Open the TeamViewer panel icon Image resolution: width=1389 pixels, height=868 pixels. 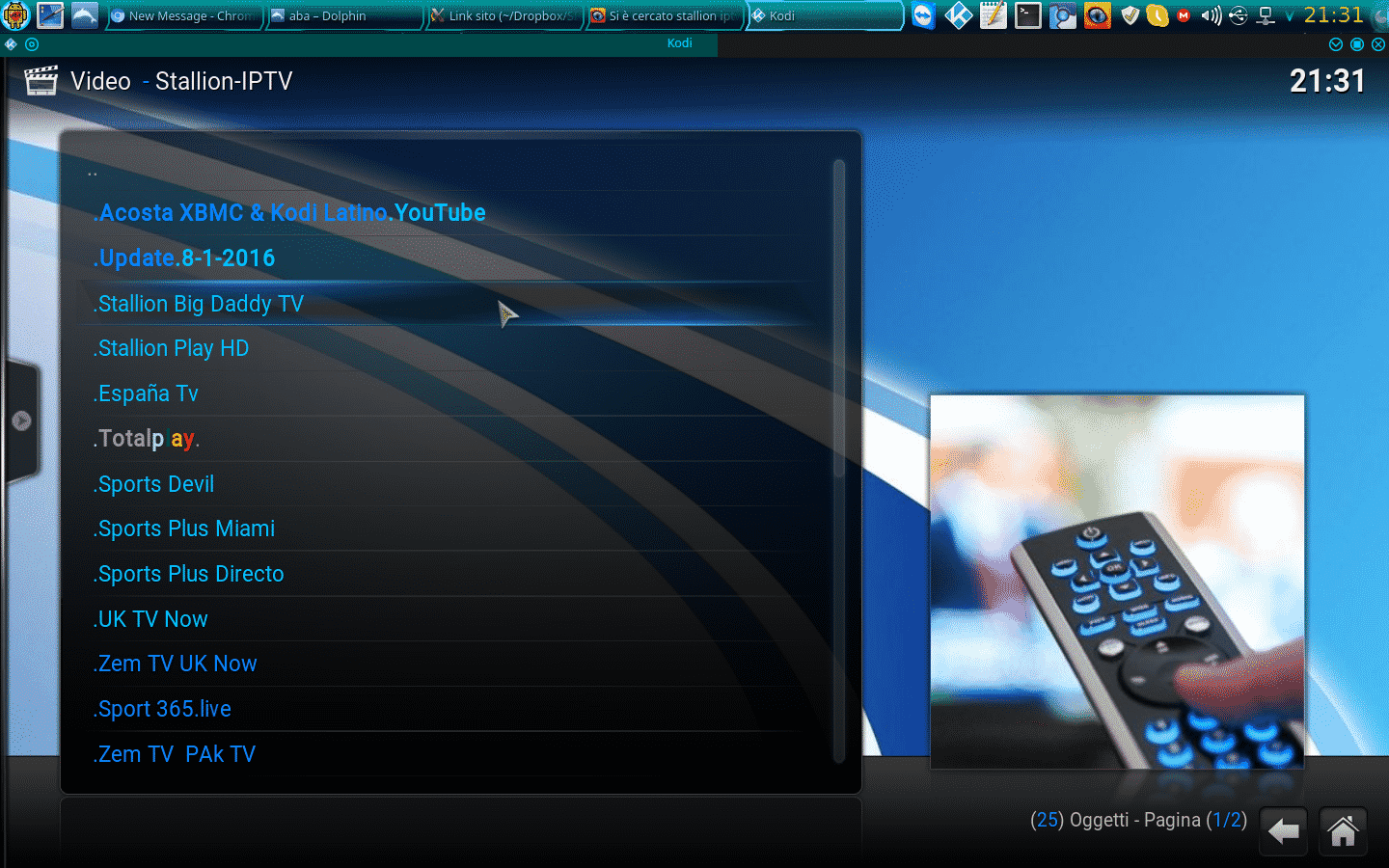tap(924, 15)
